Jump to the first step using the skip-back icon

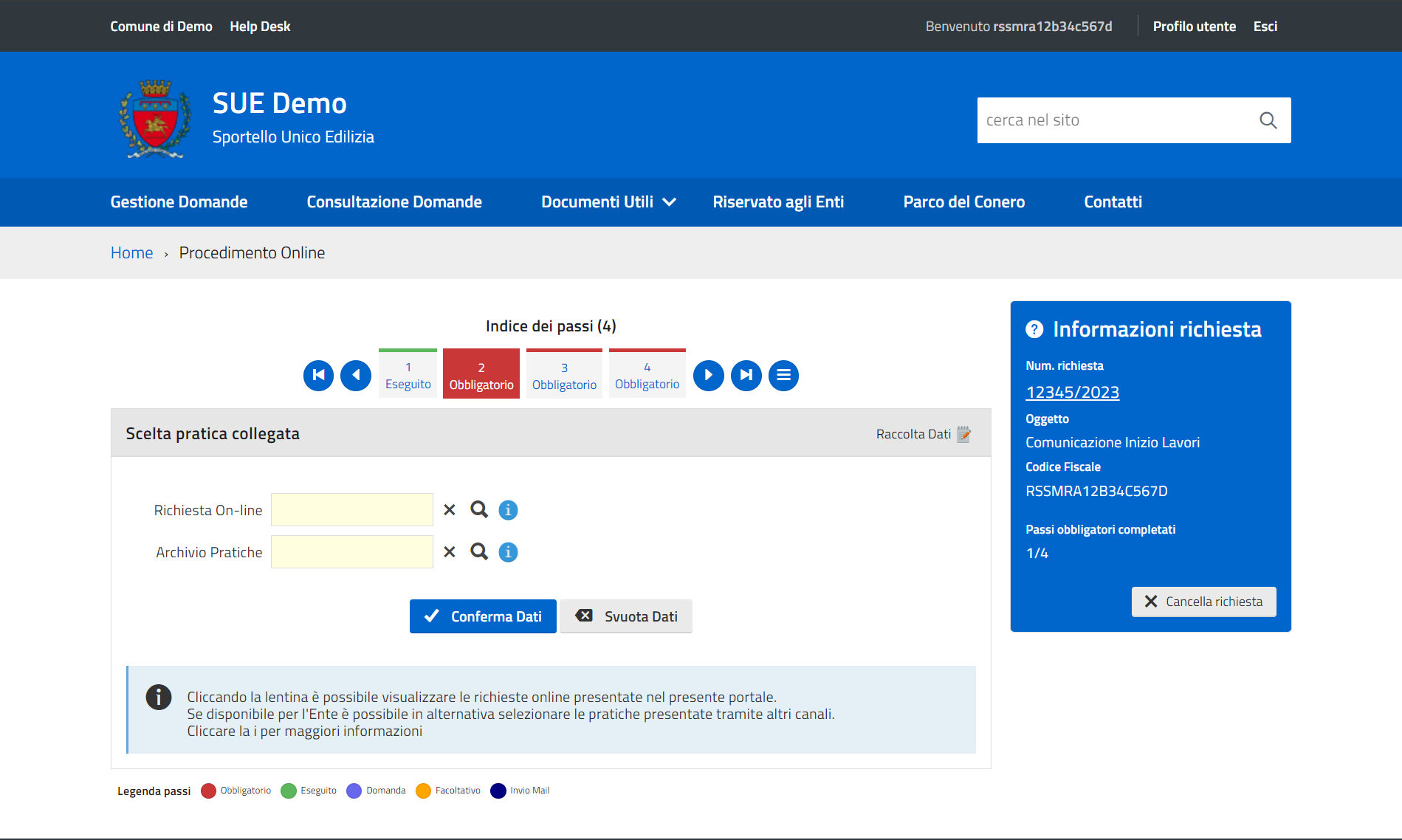coord(318,375)
